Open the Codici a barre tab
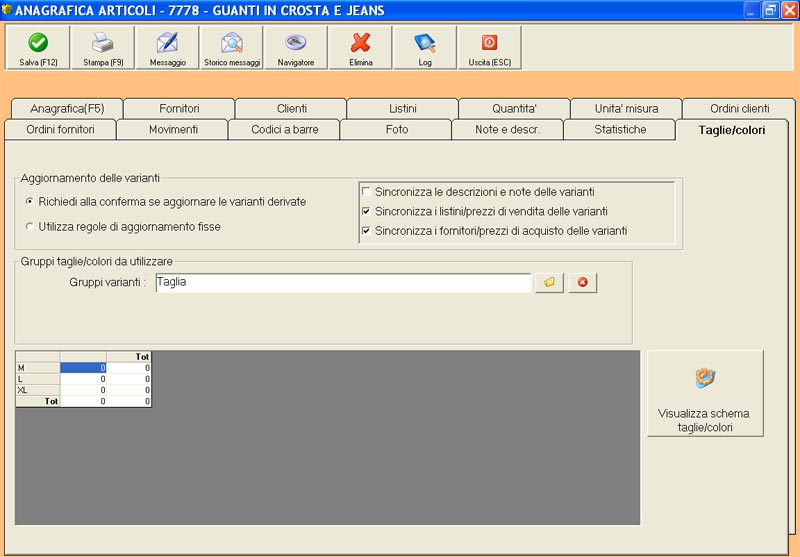The width and height of the screenshot is (800, 557). pyautogui.click(x=284, y=130)
